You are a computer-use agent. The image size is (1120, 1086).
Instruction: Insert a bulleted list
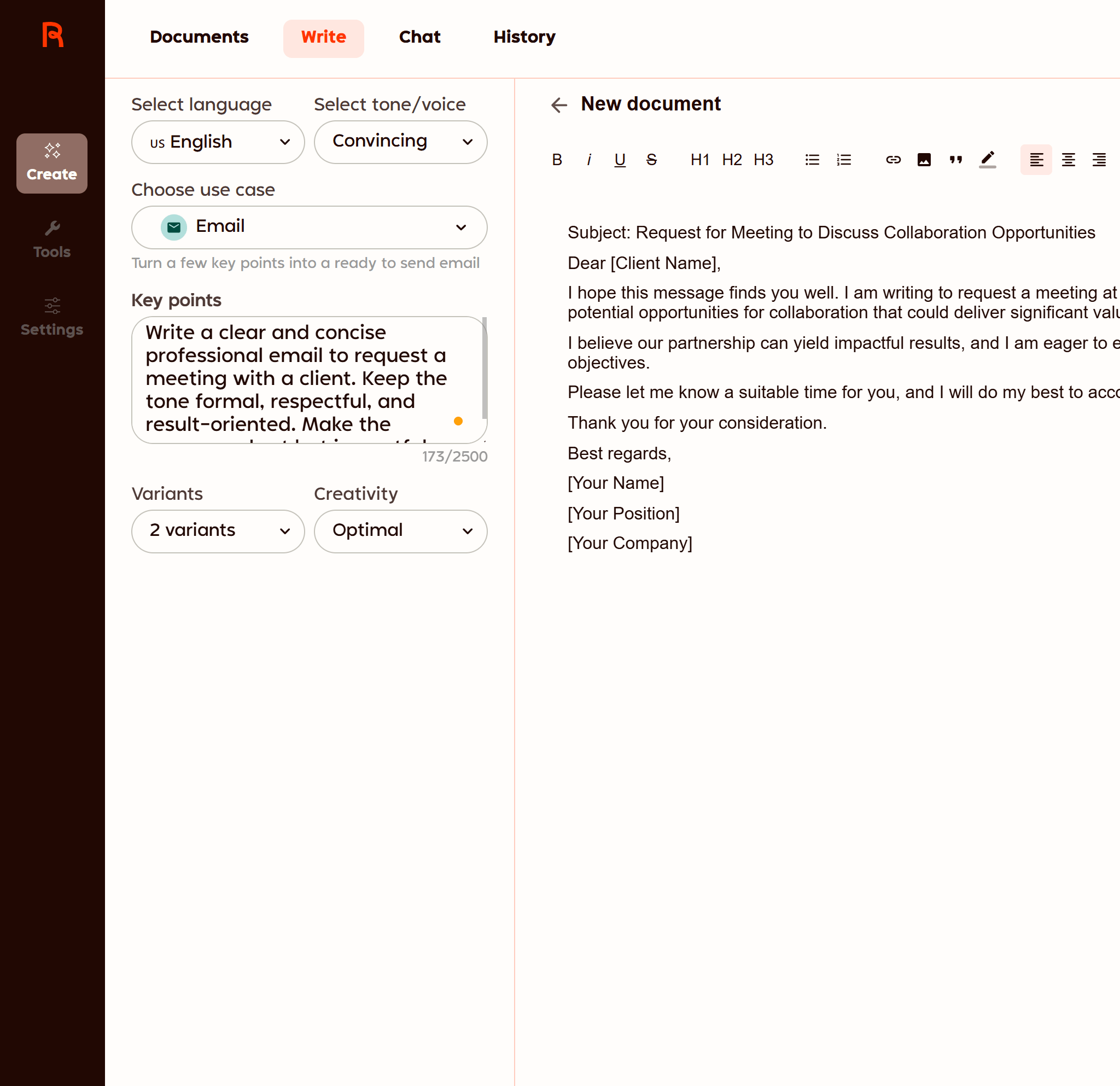[x=812, y=160]
